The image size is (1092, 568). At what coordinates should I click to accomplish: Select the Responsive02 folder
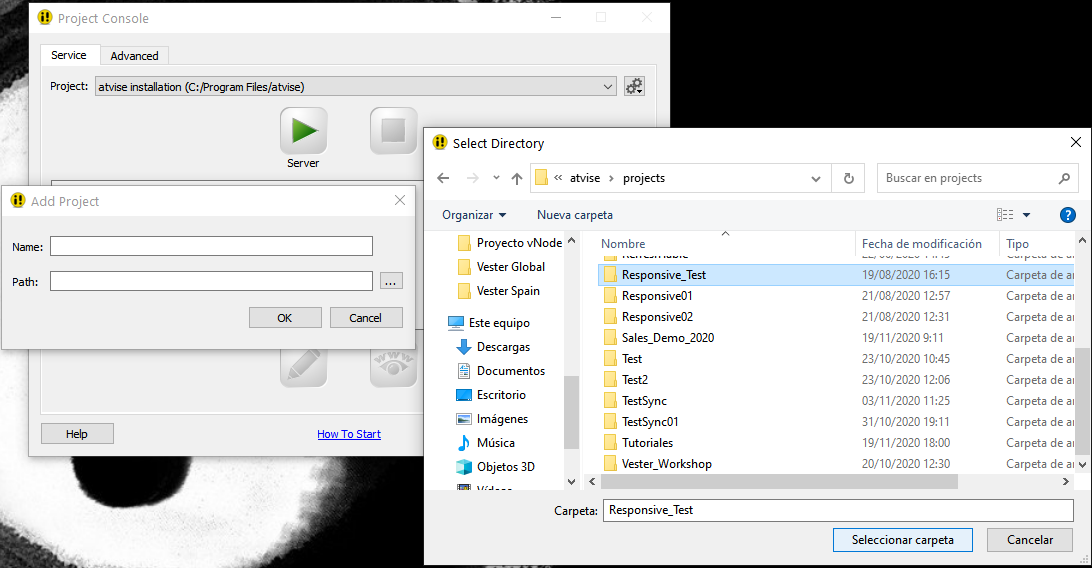point(657,317)
